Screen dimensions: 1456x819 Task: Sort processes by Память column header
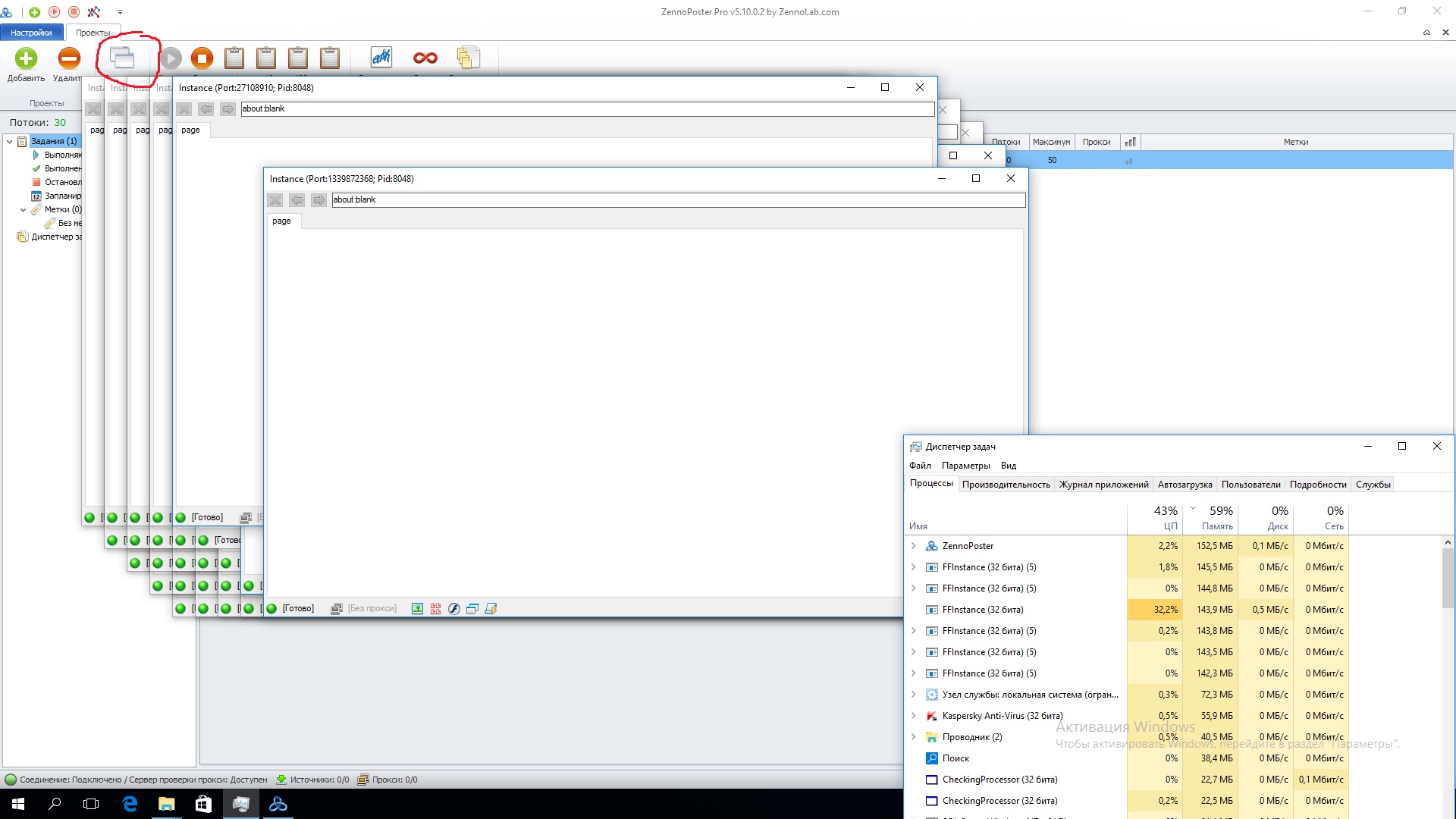pyautogui.click(x=1216, y=526)
